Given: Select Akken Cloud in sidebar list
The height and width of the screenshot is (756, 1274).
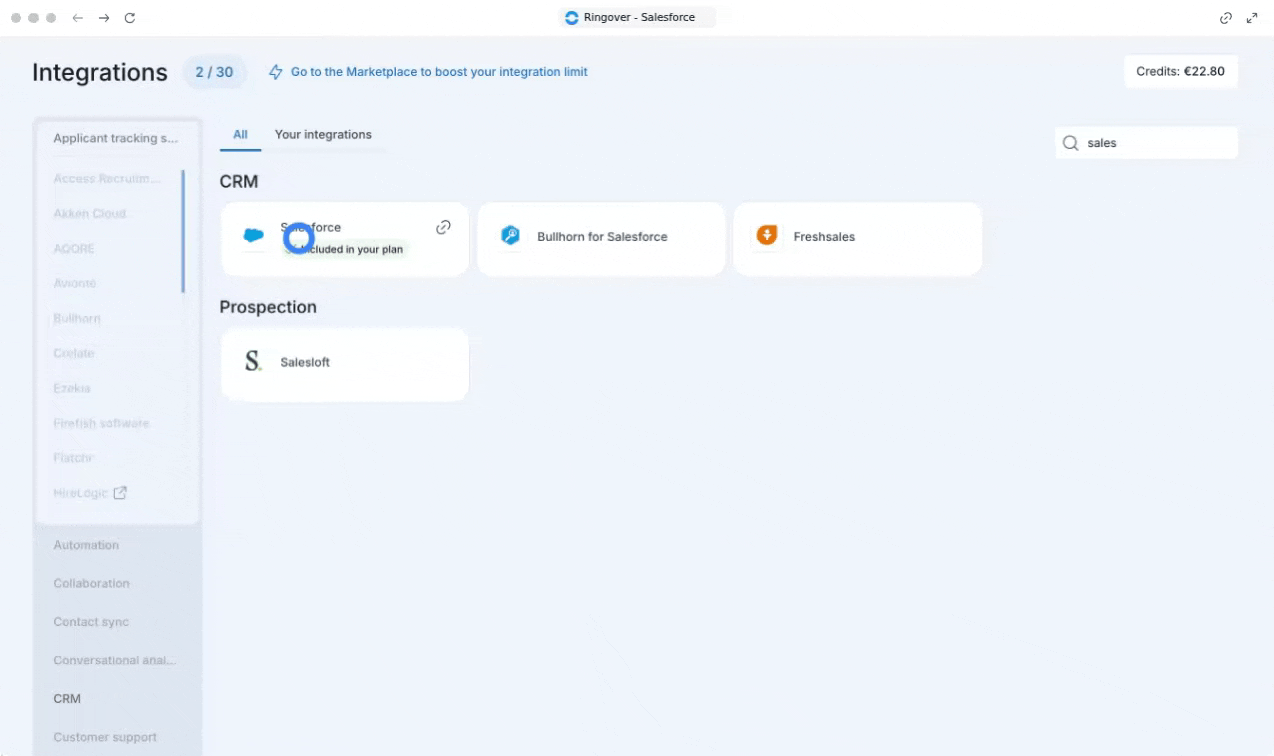Looking at the screenshot, I should (90, 213).
